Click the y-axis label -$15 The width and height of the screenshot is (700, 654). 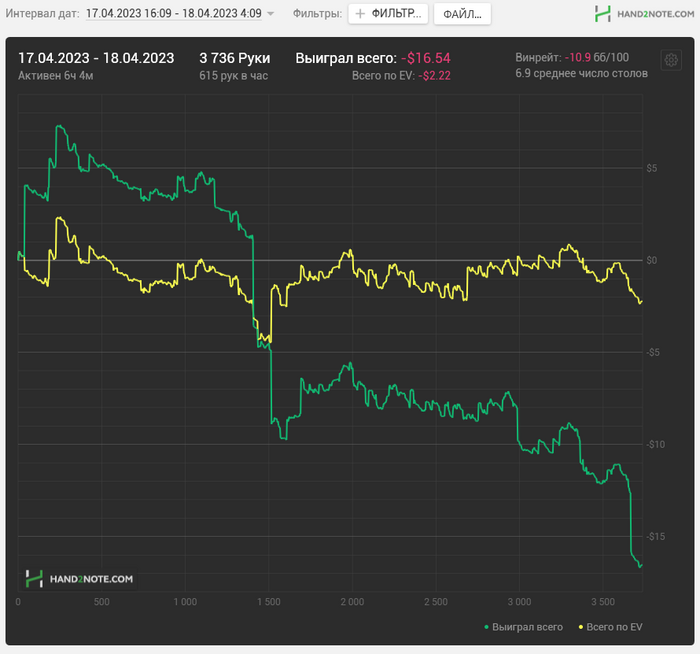(x=655, y=536)
